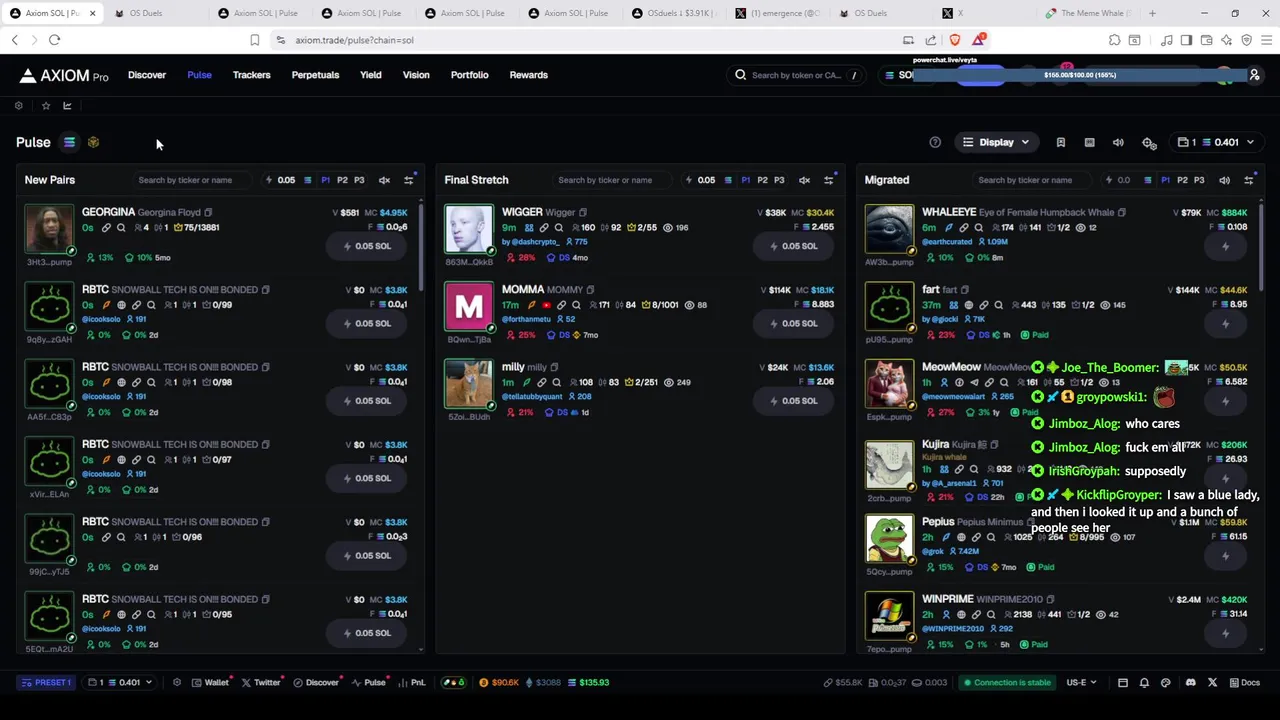Copy GEORGINA token name icon

pyautogui.click(x=208, y=212)
